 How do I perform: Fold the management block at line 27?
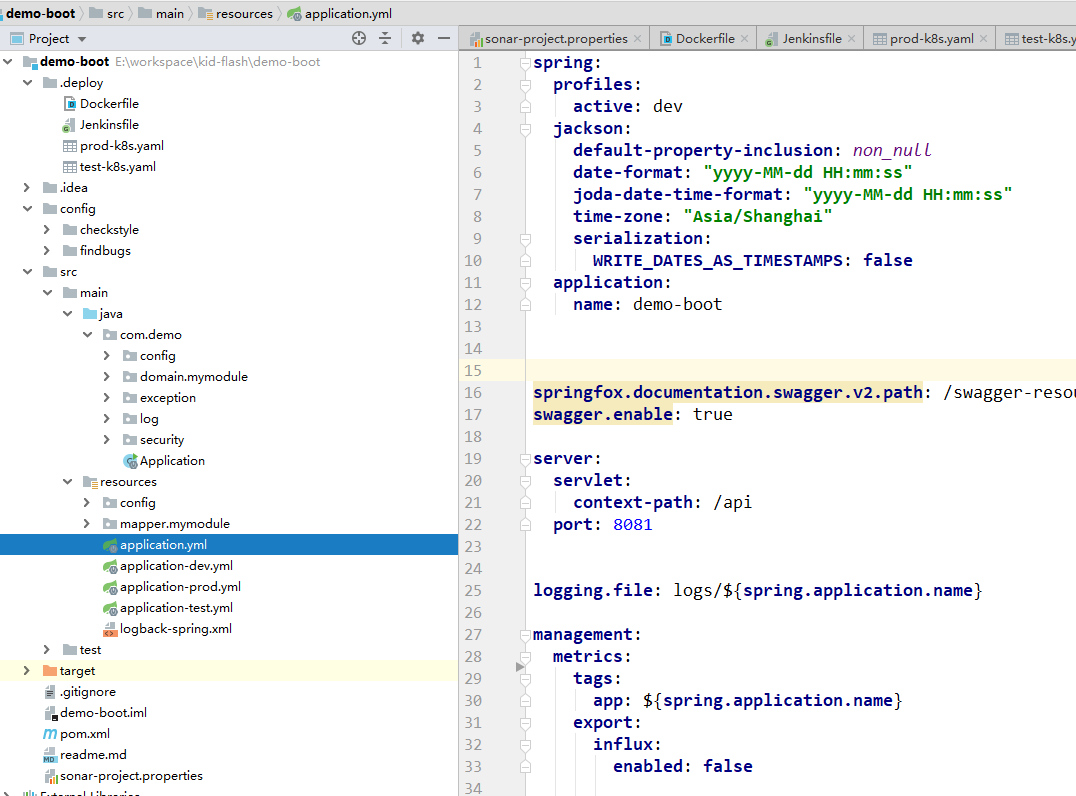click(x=525, y=635)
